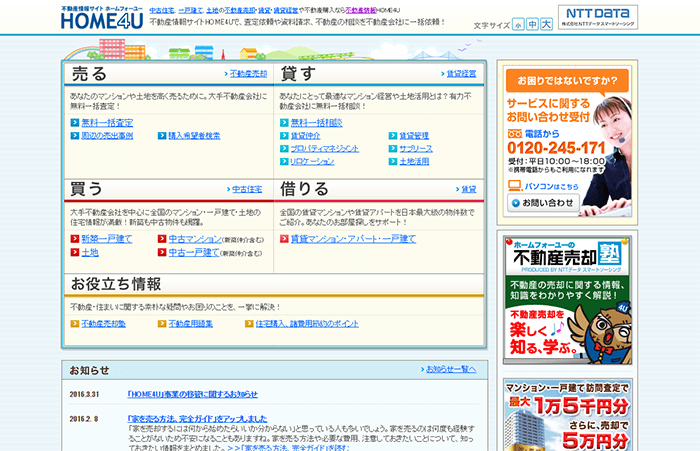Image resolution: width=700 pixels, height=451 pixels.
Task: Select small font size 小
Action: (518, 25)
